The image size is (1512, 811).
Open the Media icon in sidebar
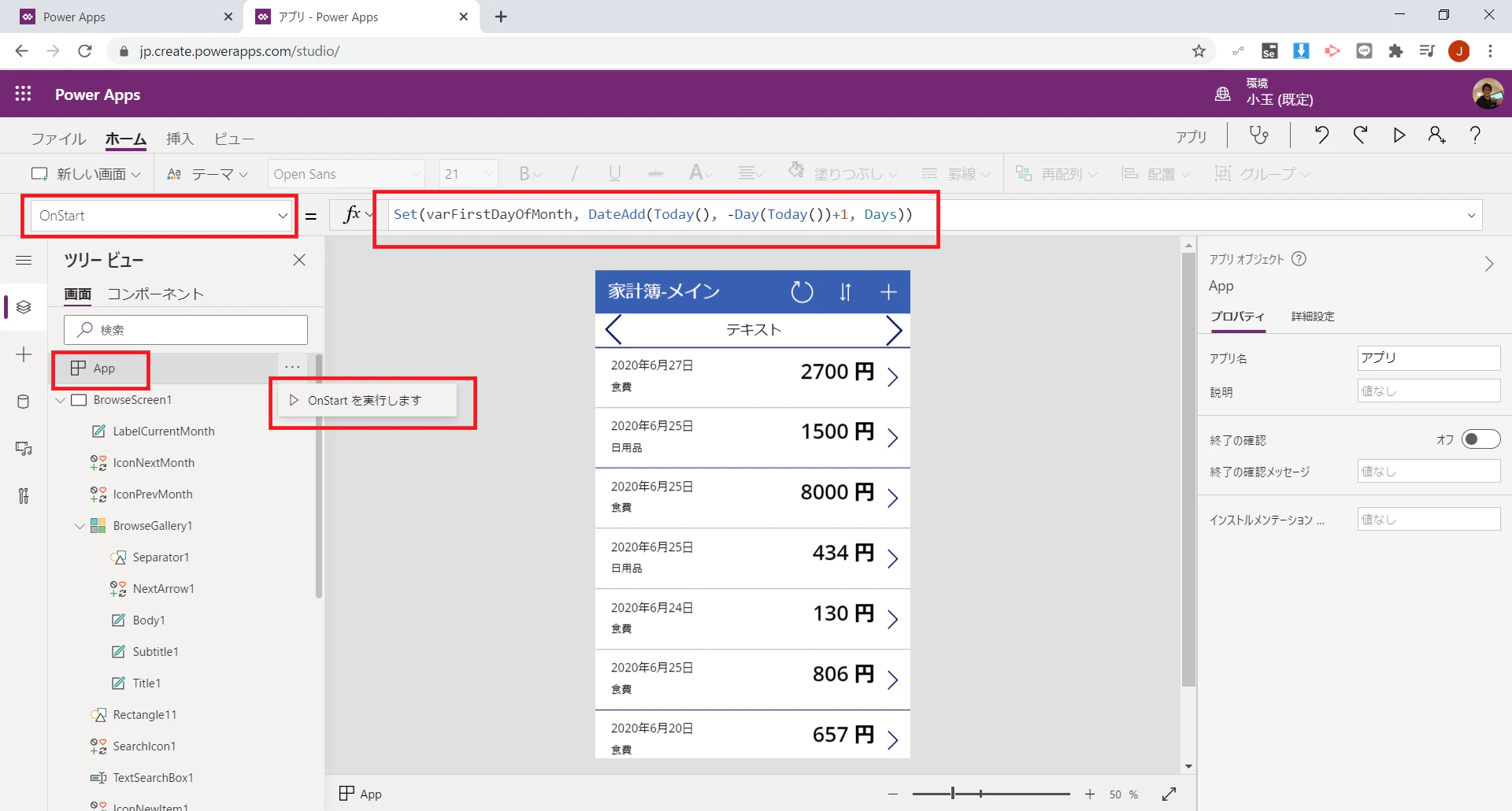24,449
